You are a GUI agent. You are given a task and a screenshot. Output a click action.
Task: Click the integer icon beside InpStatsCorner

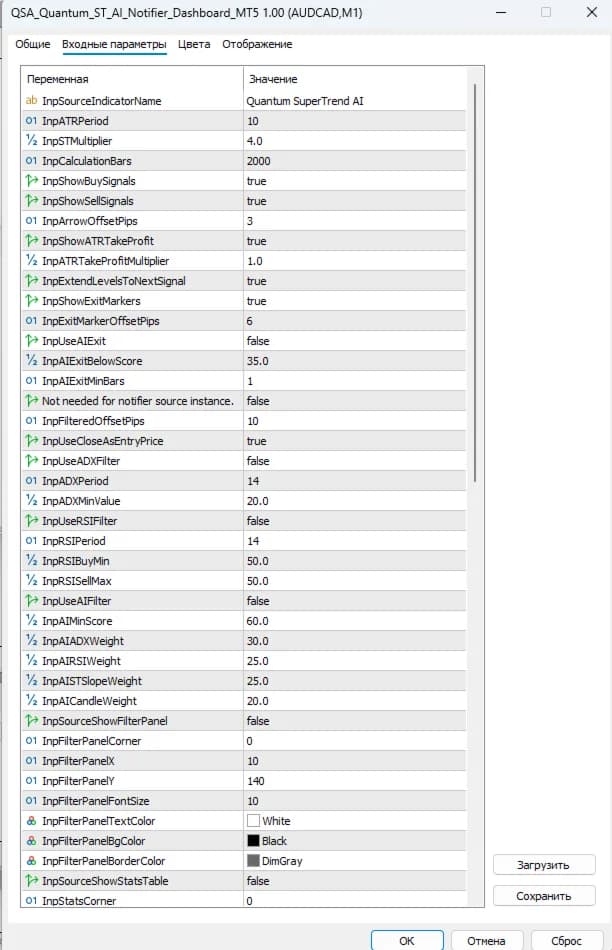pos(32,900)
